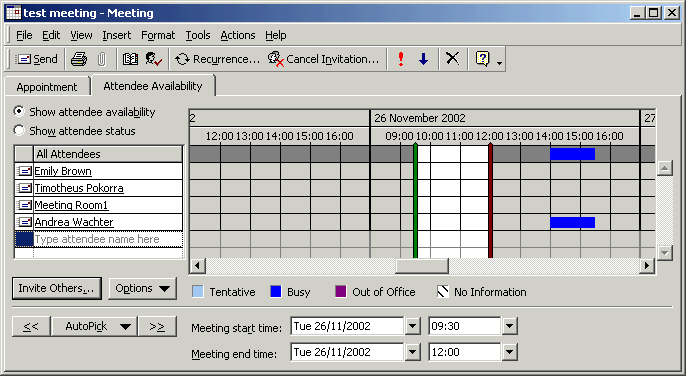Click the 09:30 start time field
Screen dimensions: 686x376
[x=465, y=326]
